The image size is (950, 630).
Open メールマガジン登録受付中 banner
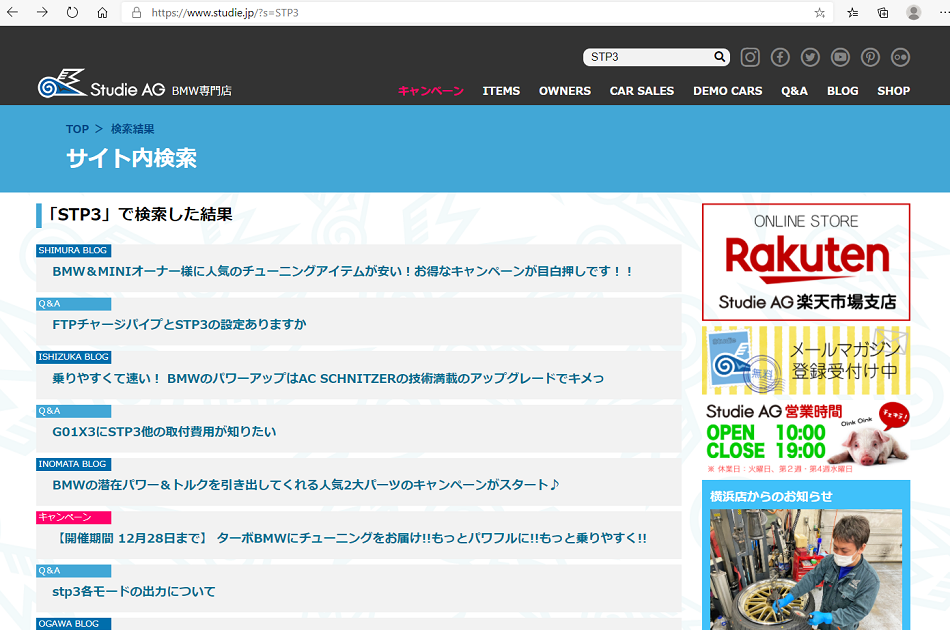pyautogui.click(x=806, y=361)
